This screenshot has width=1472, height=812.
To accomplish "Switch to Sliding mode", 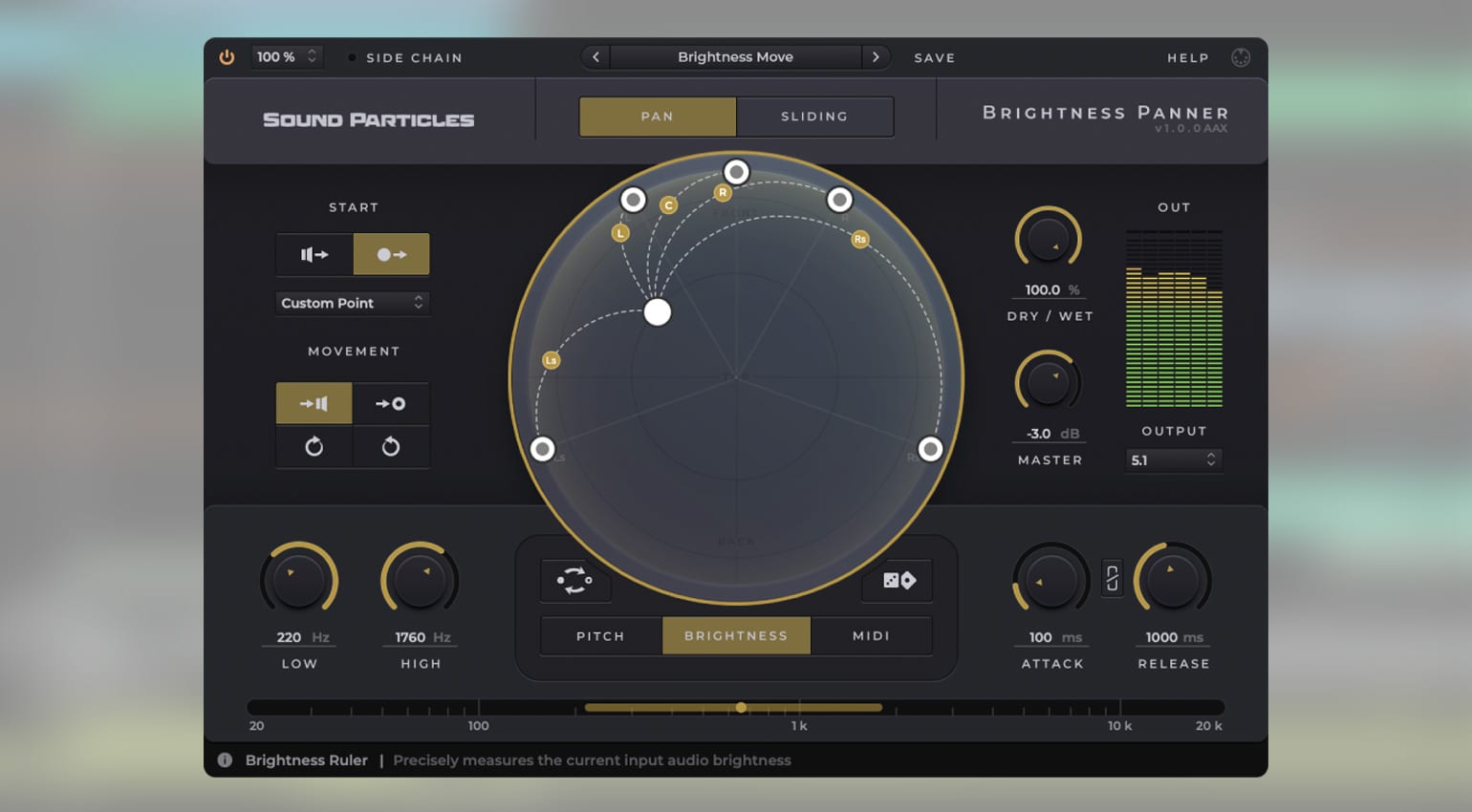I will (x=814, y=117).
